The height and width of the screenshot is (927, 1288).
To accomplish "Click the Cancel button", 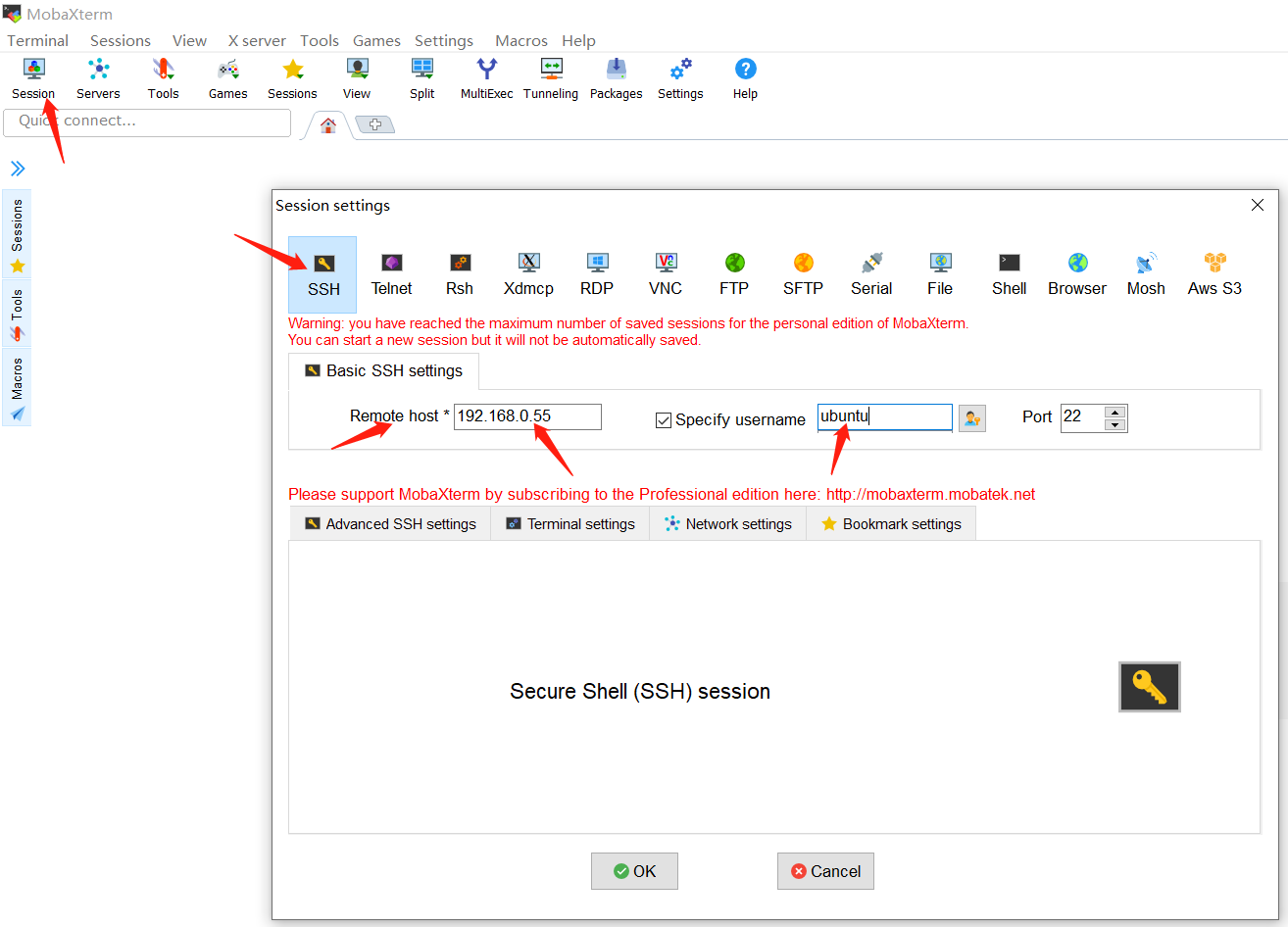I will [825, 871].
